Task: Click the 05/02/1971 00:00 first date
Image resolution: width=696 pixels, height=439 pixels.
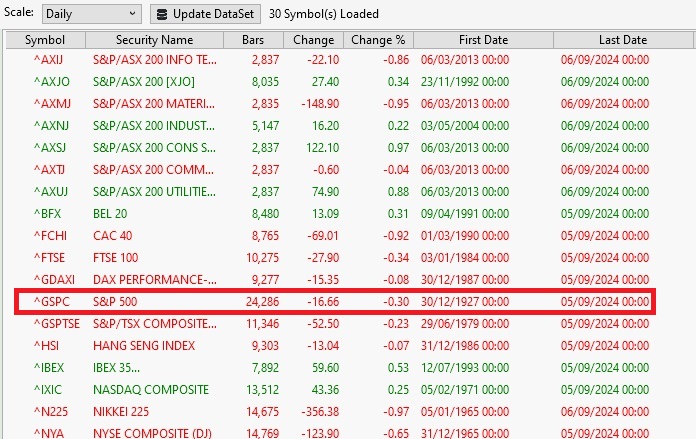Action: tap(465, 390)
